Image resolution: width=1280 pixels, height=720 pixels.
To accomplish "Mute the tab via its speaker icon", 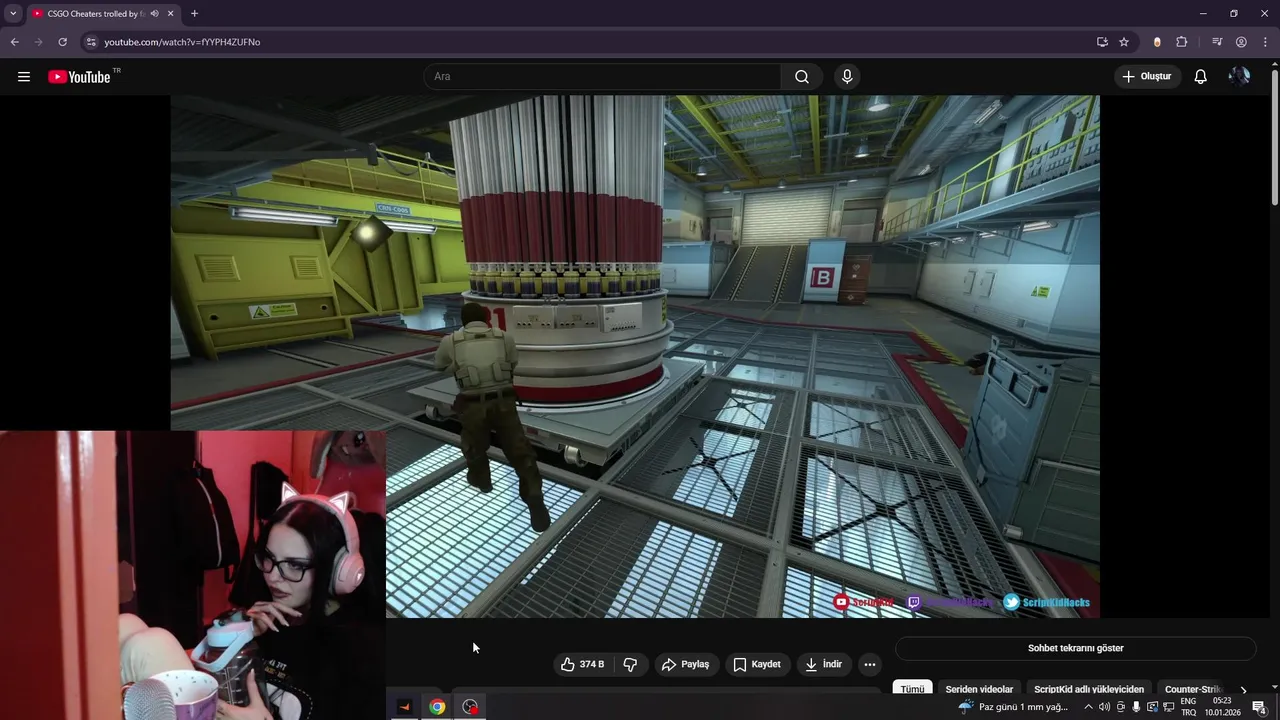I will point(154,13).
